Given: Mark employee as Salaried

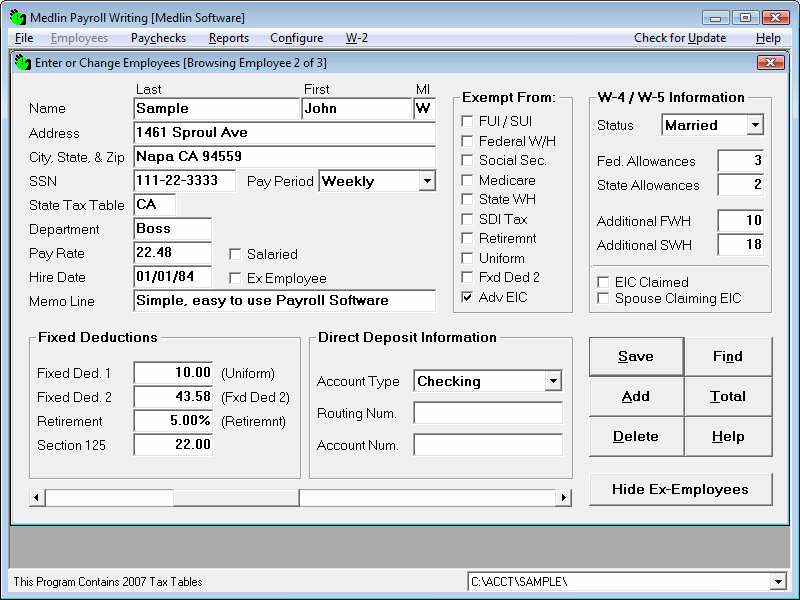Looking at the screenshot, I should pos(235,254).
